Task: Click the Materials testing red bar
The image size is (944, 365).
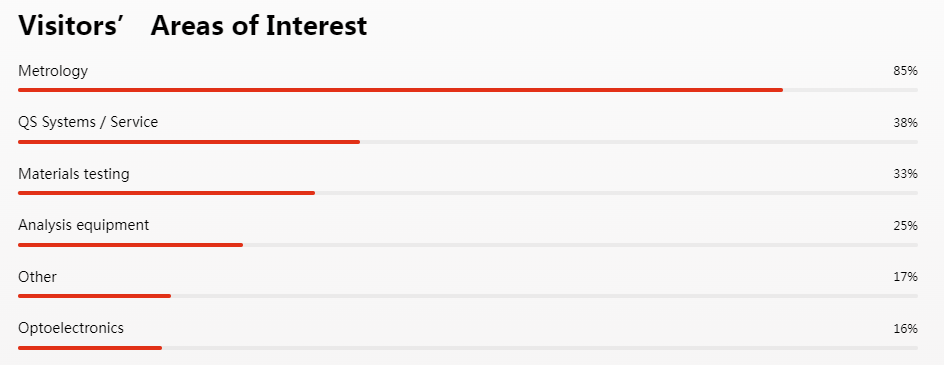Action: coord(166,193)
